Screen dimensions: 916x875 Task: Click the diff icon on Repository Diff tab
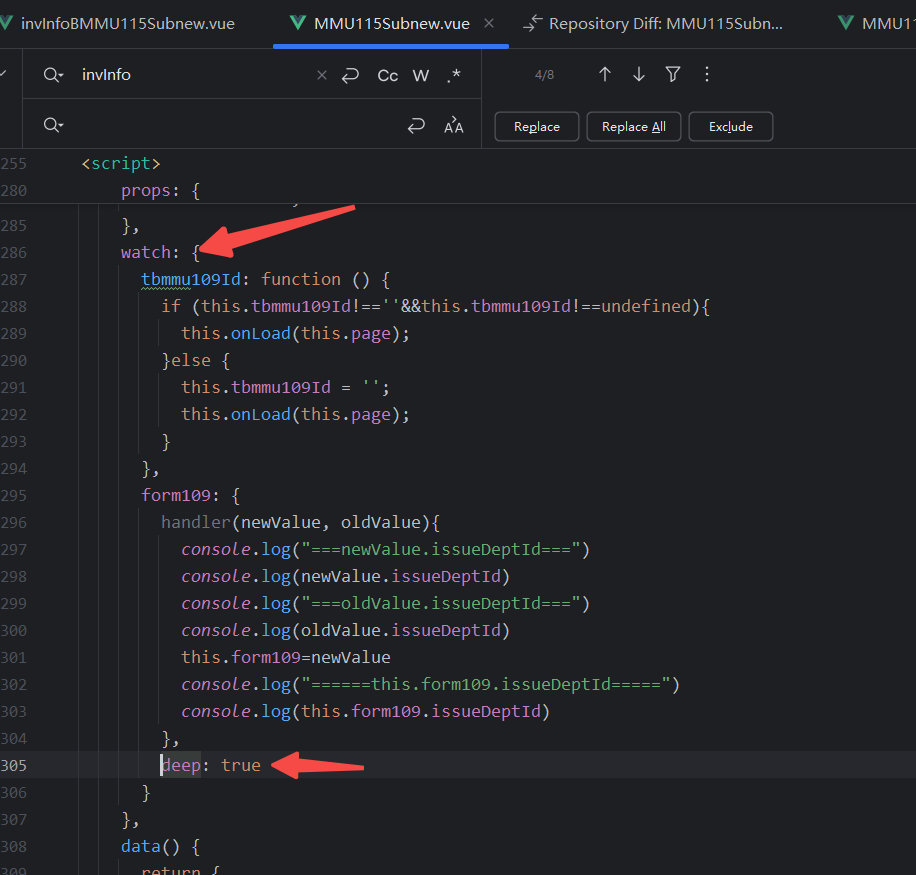click(x=532, y=23)
